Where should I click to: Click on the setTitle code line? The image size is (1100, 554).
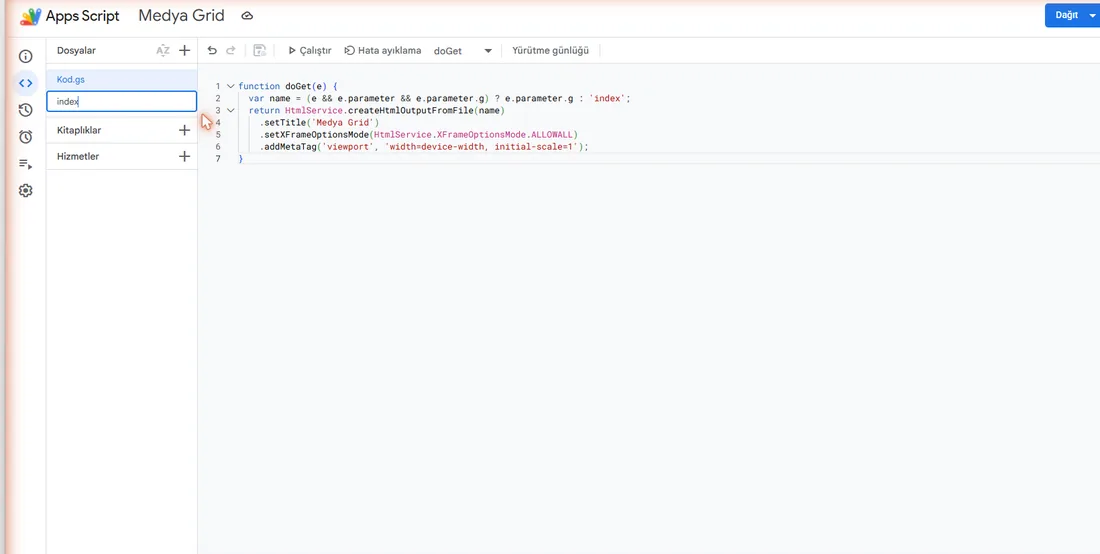(319, 123)
